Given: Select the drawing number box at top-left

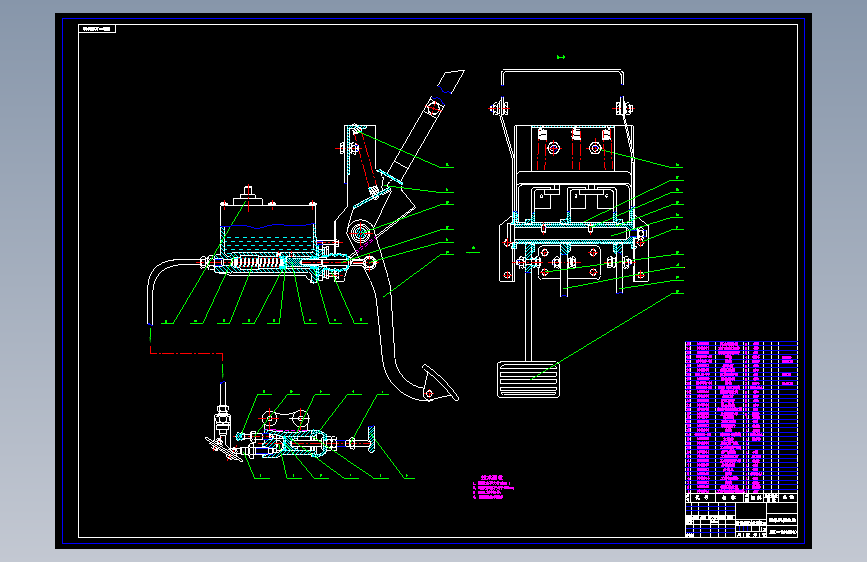Looking at the screenshot, I should tap(97, 29).
